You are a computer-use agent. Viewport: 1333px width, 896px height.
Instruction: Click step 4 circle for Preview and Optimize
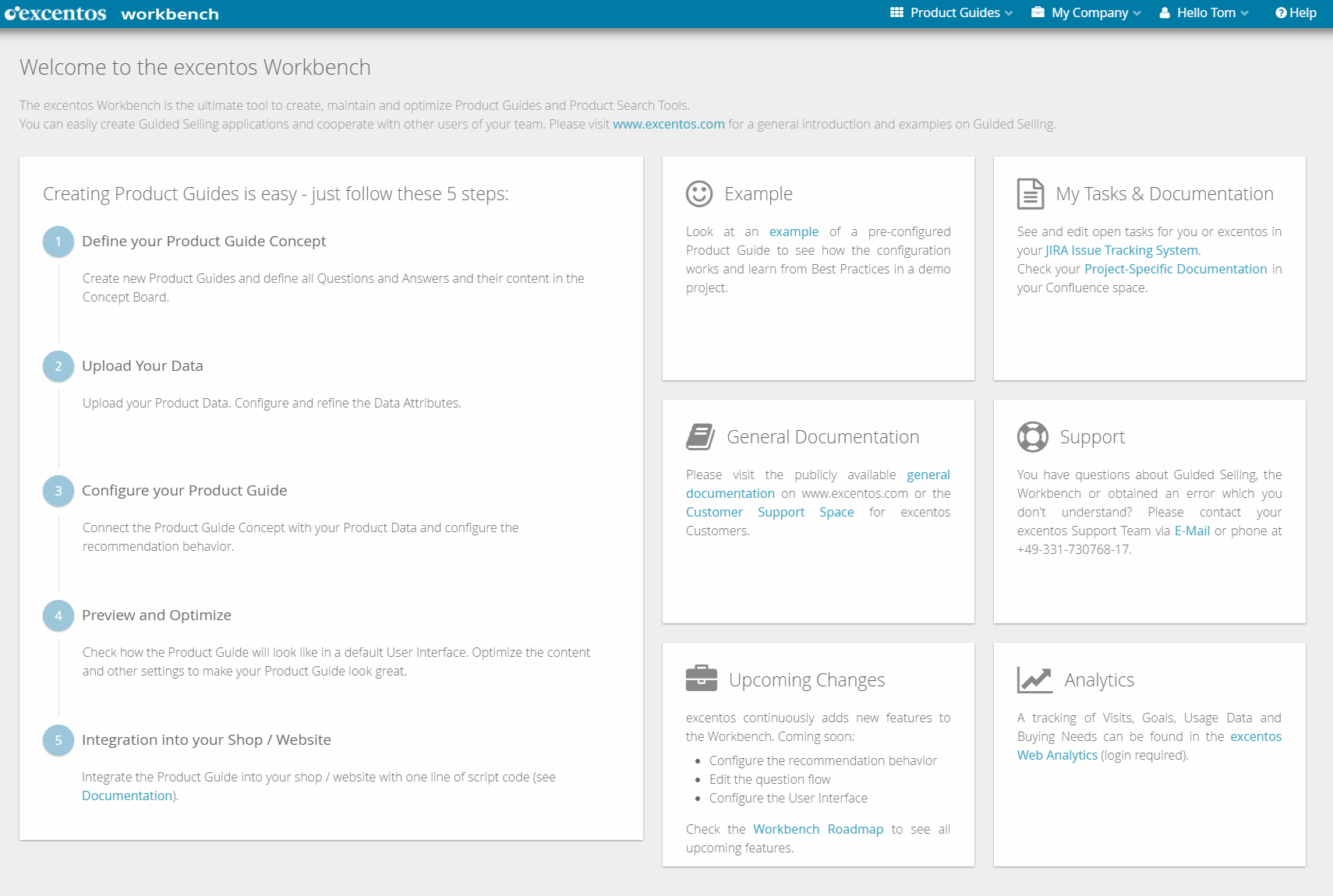coord(58,616)
